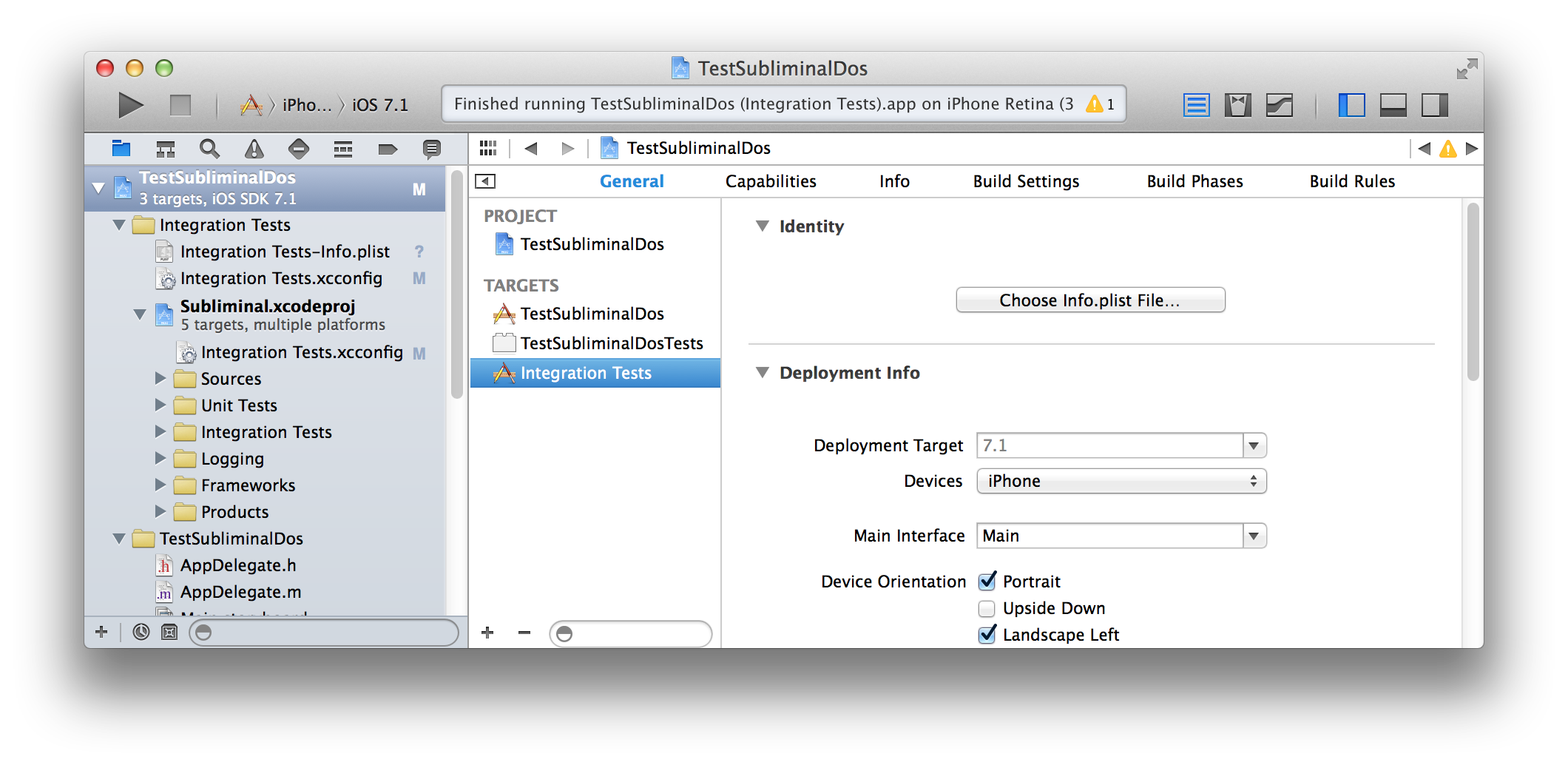Screen dimensions: 1568x765
Task: Collapse the Deployment Info section
Action: coord(763,373)
